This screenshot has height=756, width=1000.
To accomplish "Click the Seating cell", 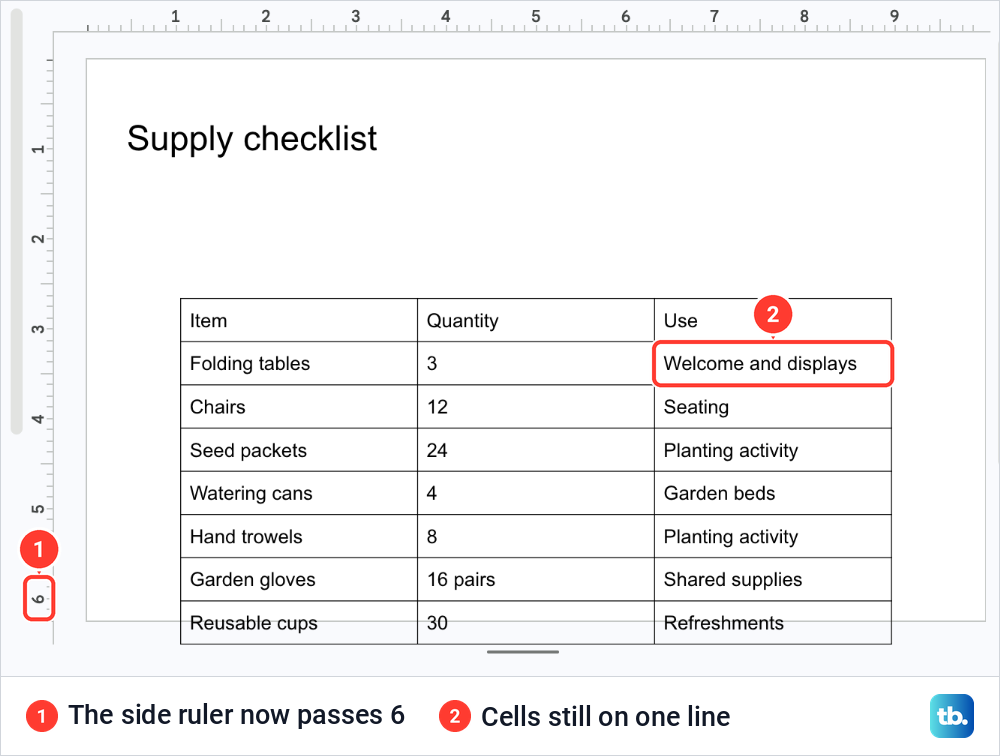I will [x=773, y=407].
